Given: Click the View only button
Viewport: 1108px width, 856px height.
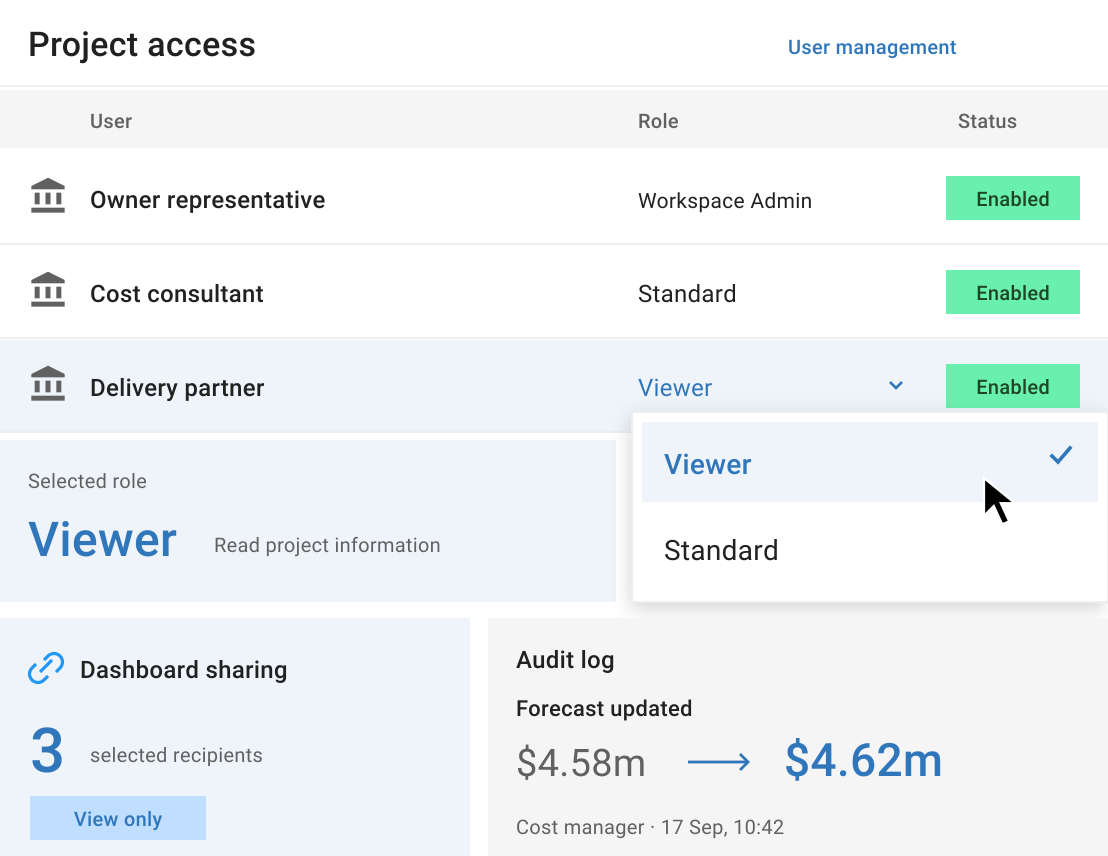Looking at the screenshot, I should click(x=118, y=818).
